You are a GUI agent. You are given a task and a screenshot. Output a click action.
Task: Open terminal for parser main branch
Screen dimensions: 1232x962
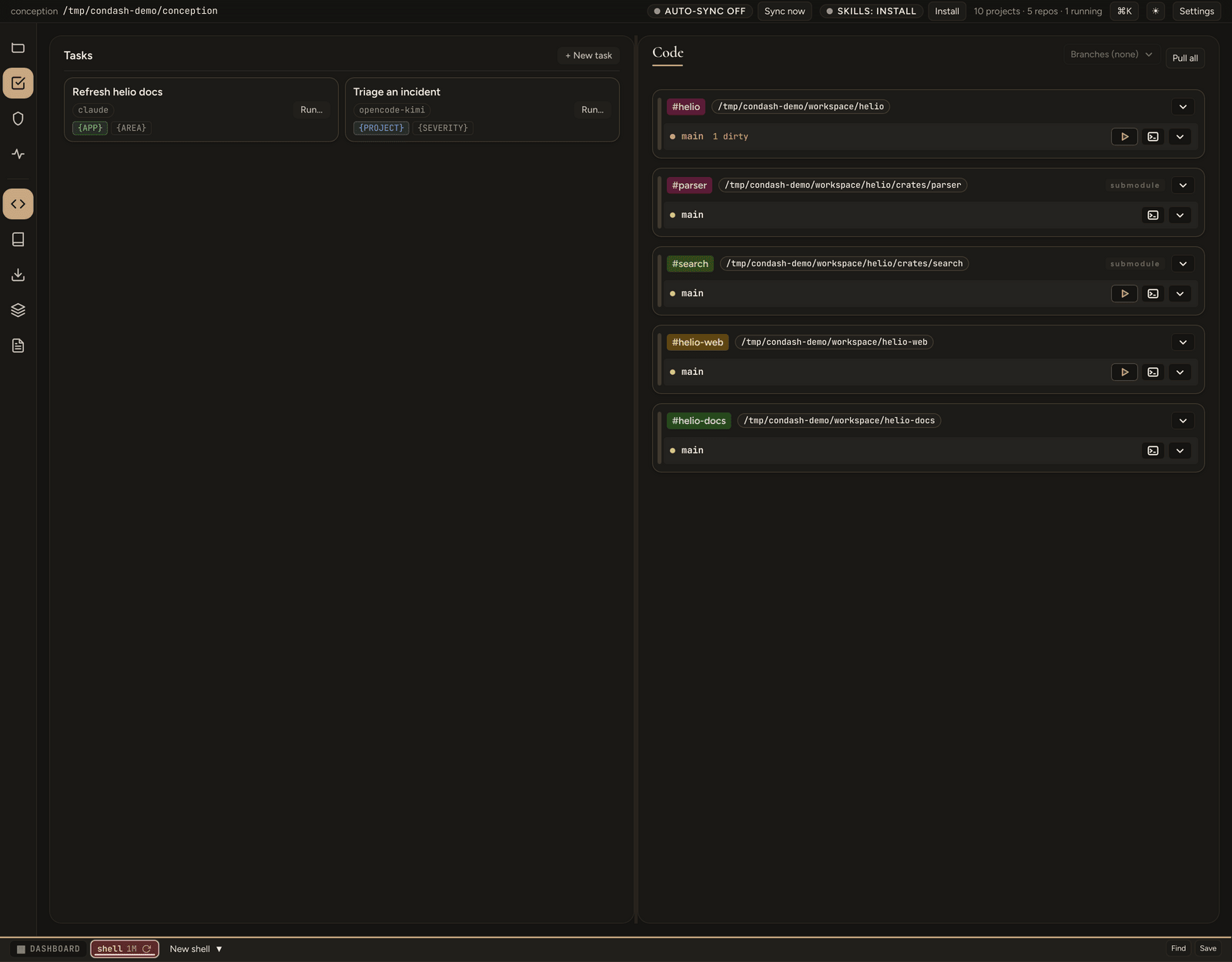[1153, 215]
